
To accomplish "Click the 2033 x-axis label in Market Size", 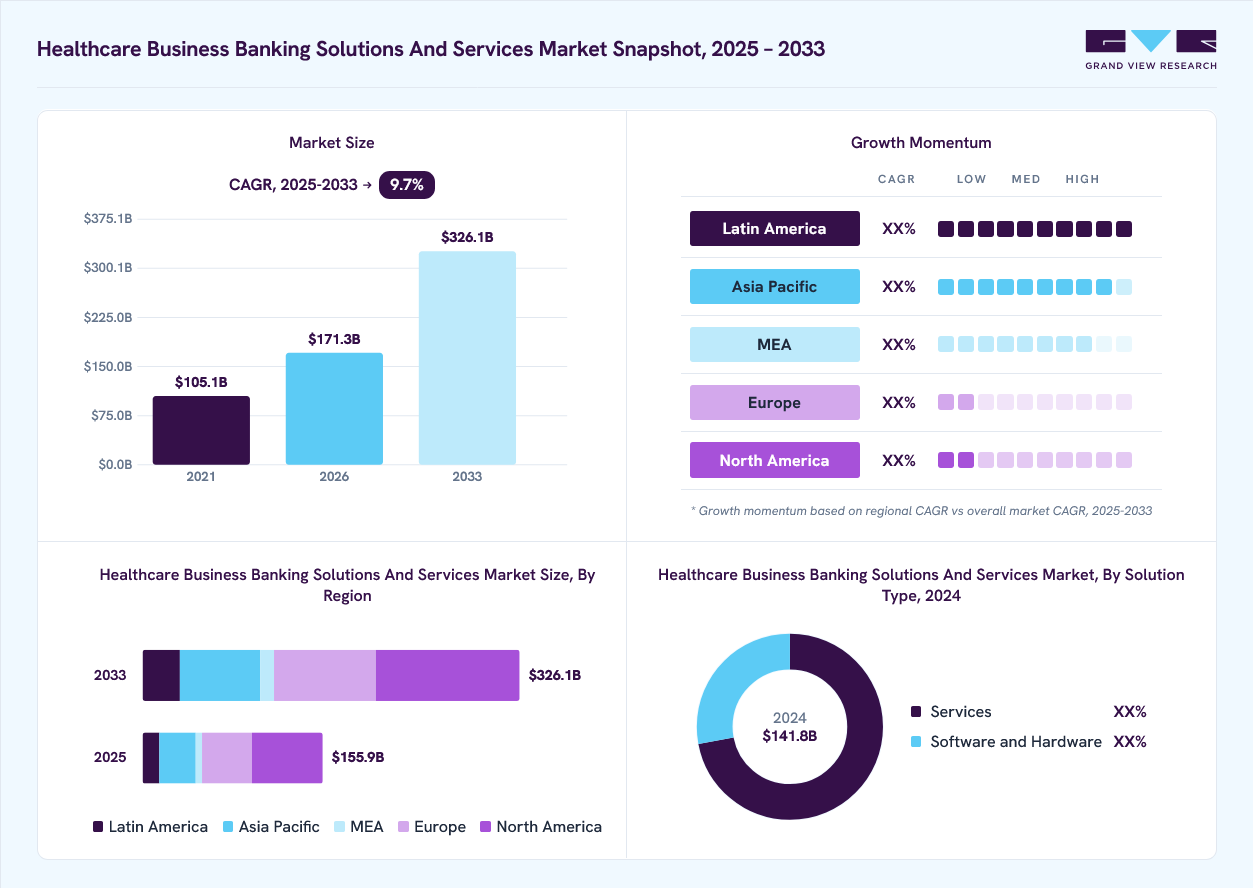I will pyautogui.click(x=467, y=477).
